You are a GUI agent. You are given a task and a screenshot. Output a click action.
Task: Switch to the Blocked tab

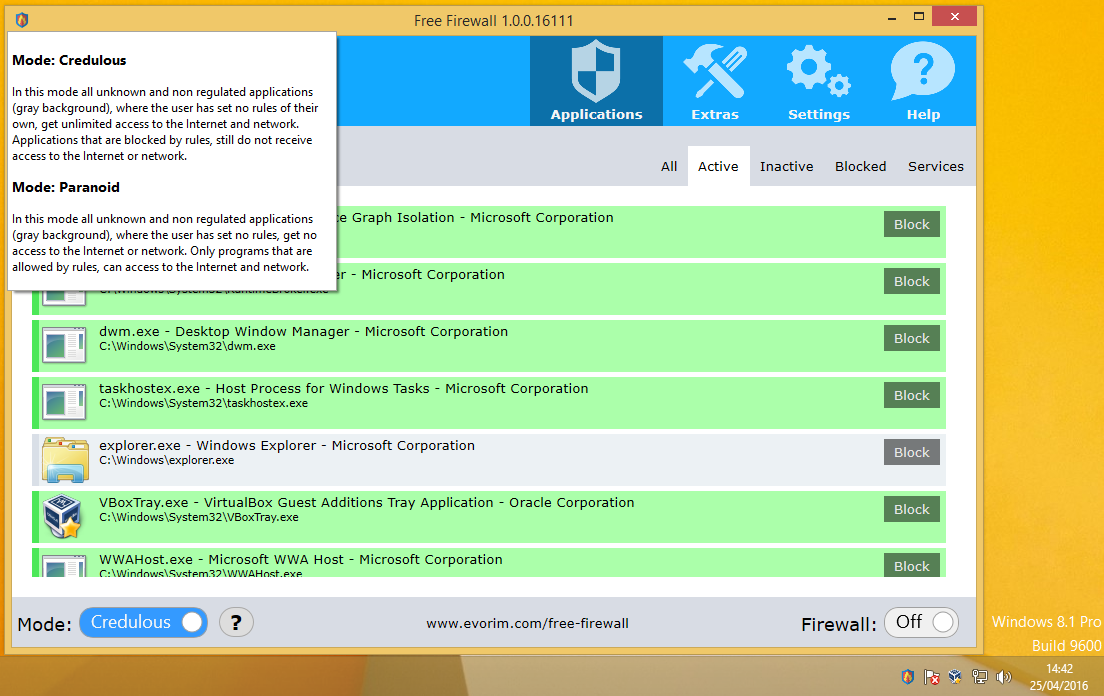(x=860, y=166)
